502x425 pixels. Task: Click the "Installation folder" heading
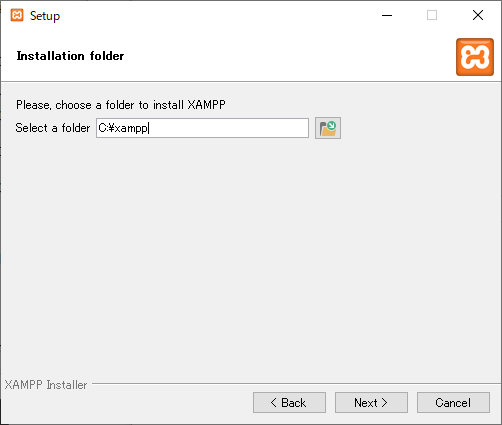click(x=70, y=56)
